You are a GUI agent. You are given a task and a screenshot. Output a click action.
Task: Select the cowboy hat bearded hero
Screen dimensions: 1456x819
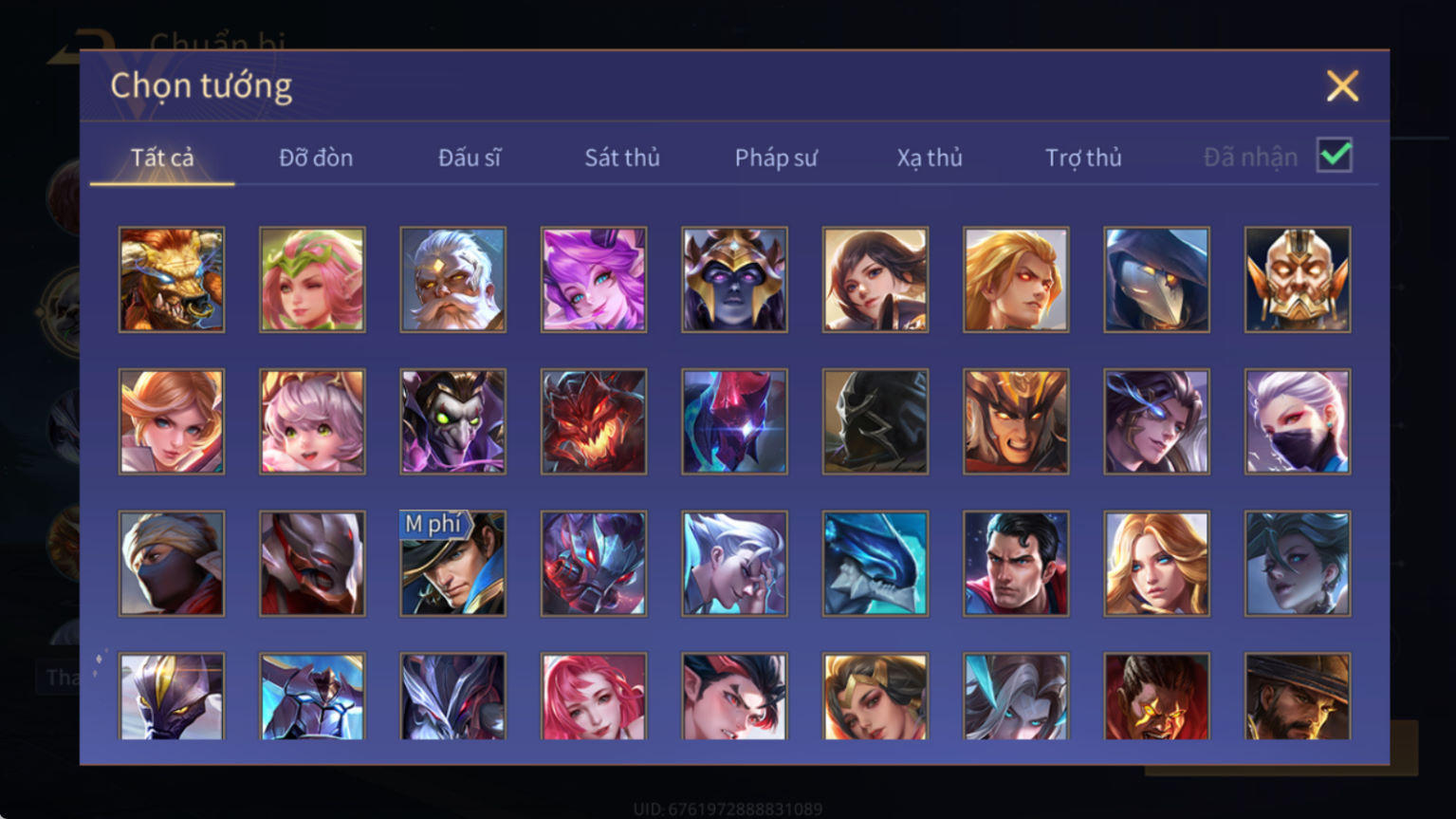click(1298, 697)
